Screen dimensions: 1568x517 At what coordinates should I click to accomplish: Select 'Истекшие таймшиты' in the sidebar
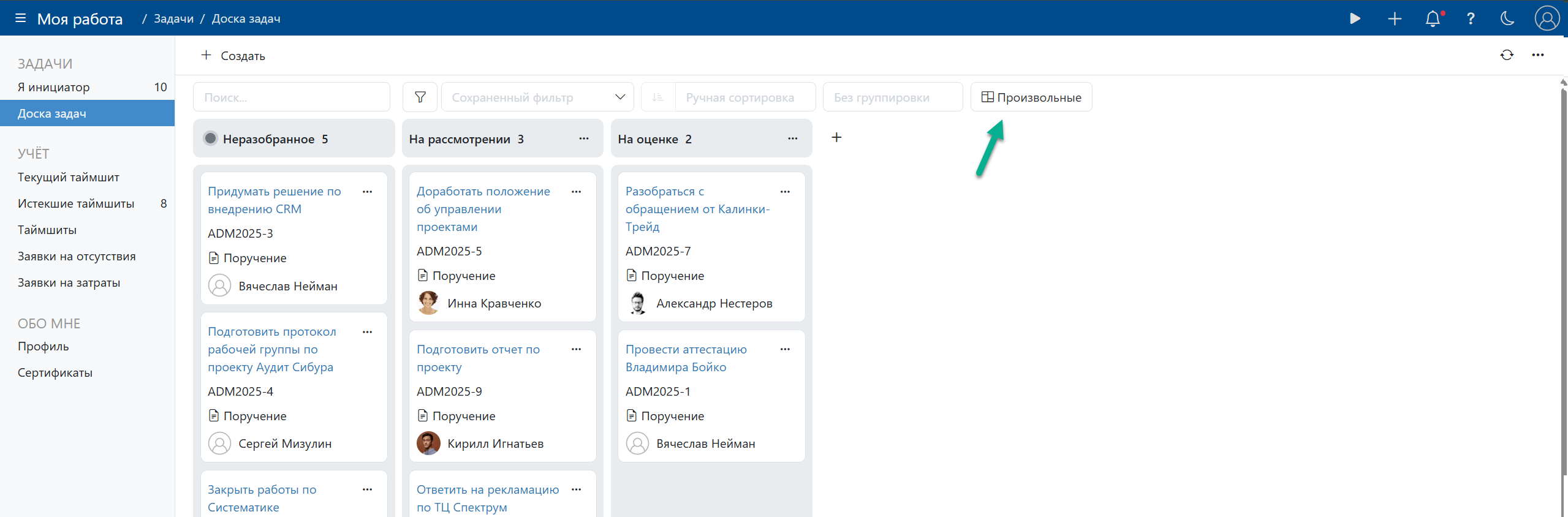pos(76,203)
